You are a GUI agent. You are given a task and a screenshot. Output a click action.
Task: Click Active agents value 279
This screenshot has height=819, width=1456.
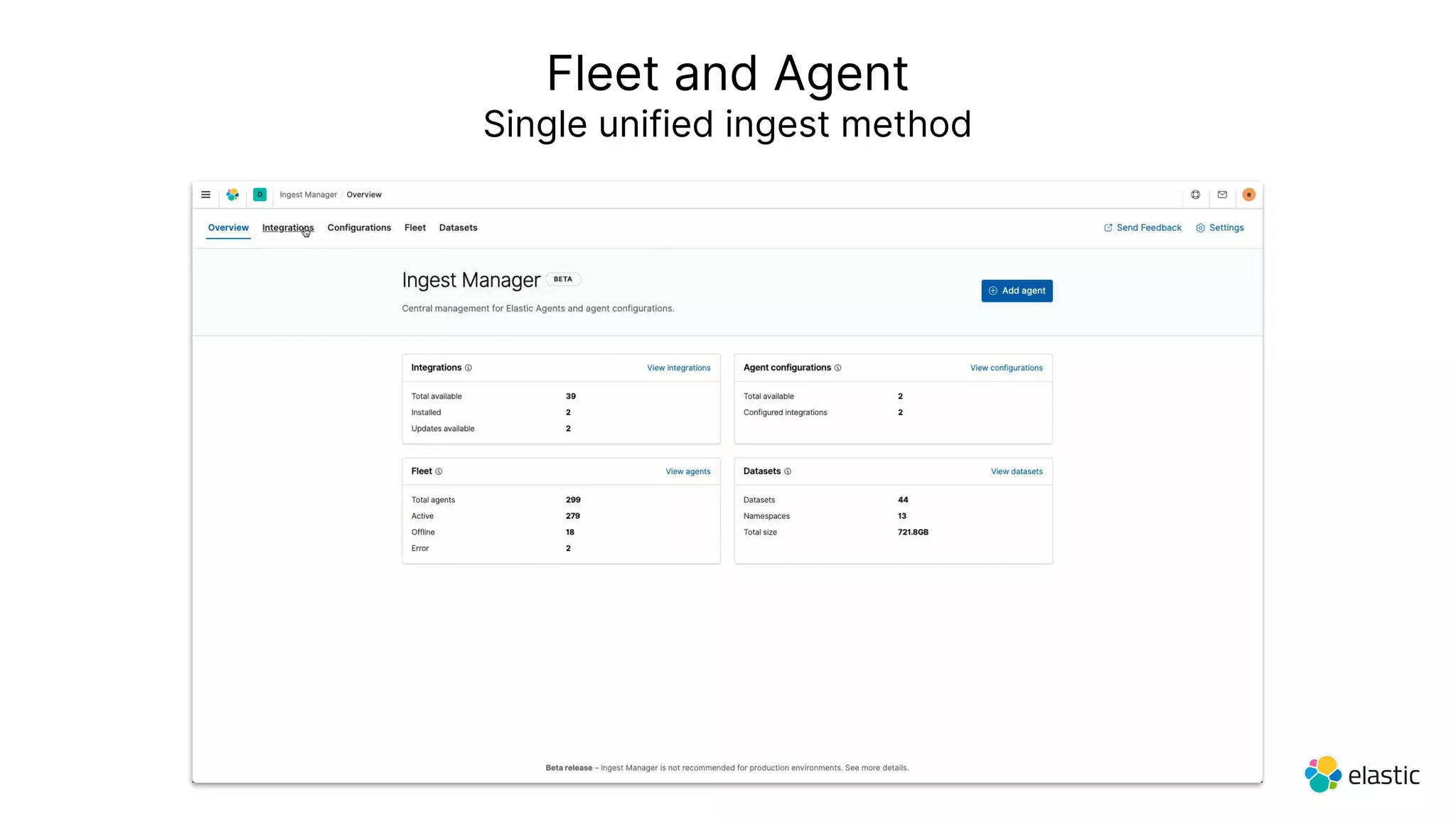[573, 516]
